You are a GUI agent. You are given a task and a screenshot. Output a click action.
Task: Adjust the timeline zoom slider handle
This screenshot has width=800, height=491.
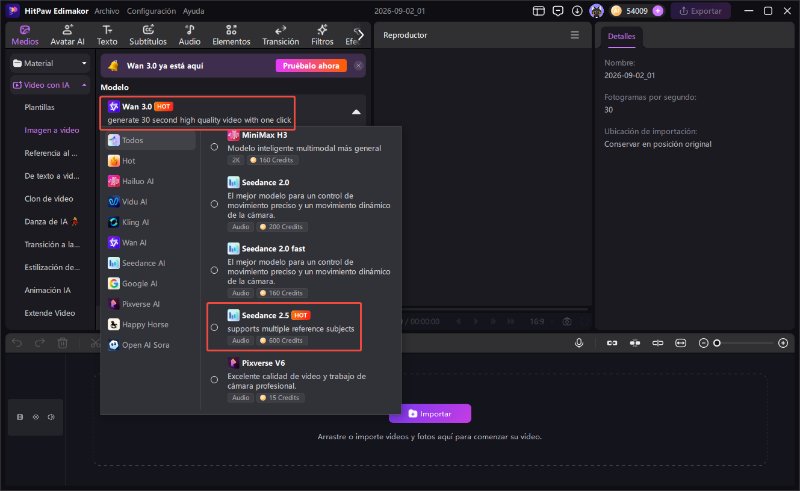click(717, 343)
